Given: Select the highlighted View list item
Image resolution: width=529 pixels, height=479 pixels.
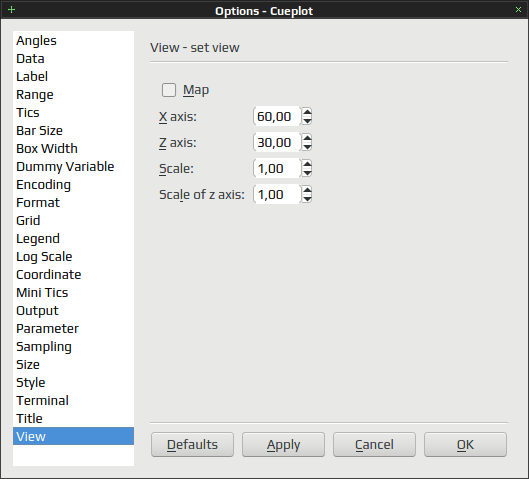Looking at the screenshot, I should (73, 436).
